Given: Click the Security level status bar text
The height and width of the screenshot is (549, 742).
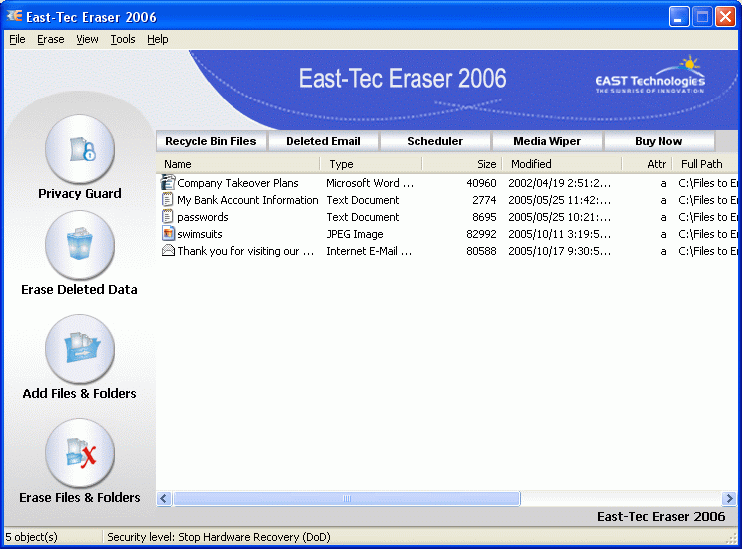Looking at the screenshot, I should pos(219,537).
